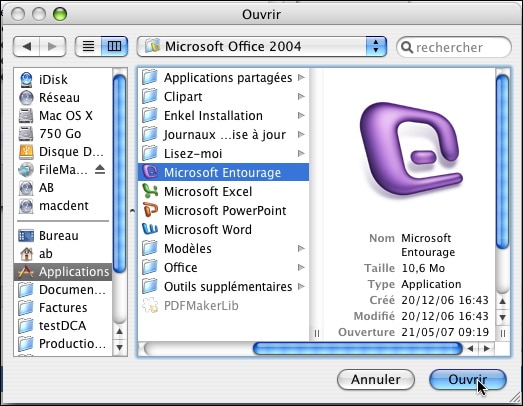Expand the Clipart folder arrow
Screen dimensions: 523x406
pyautogui.click(x=301, y=96)
